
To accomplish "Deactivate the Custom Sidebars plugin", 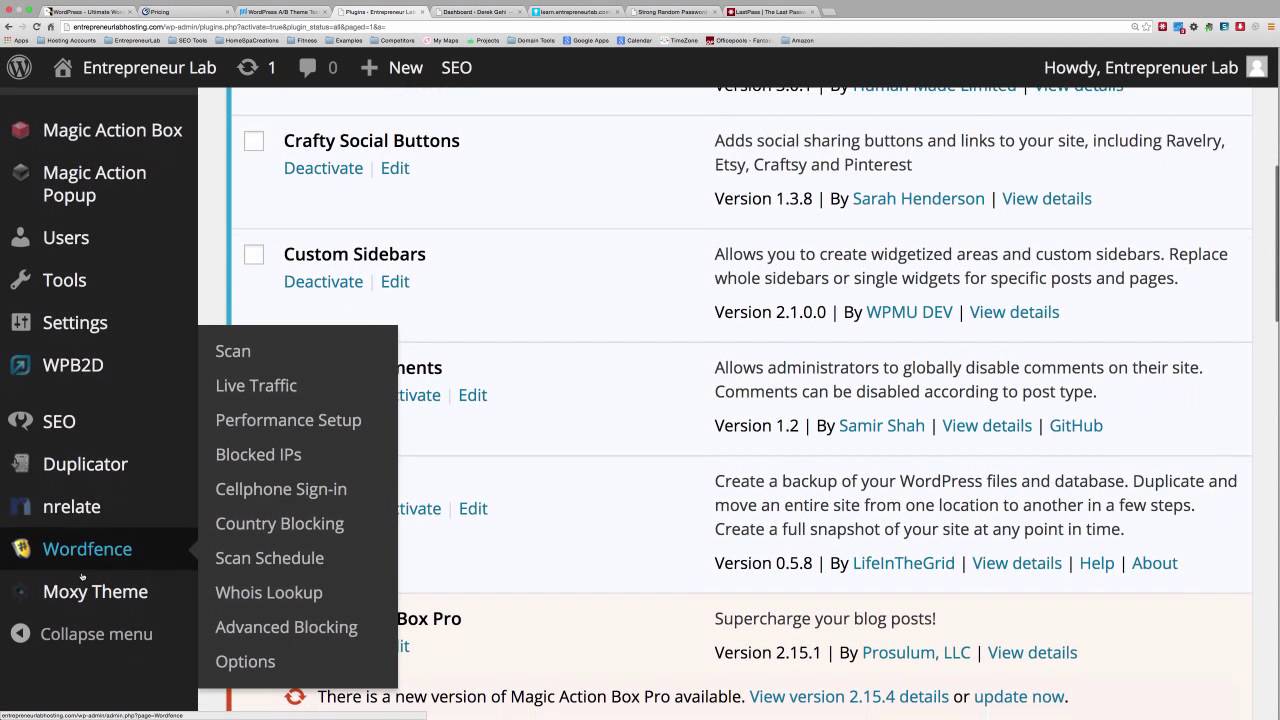I will (323, 281).
